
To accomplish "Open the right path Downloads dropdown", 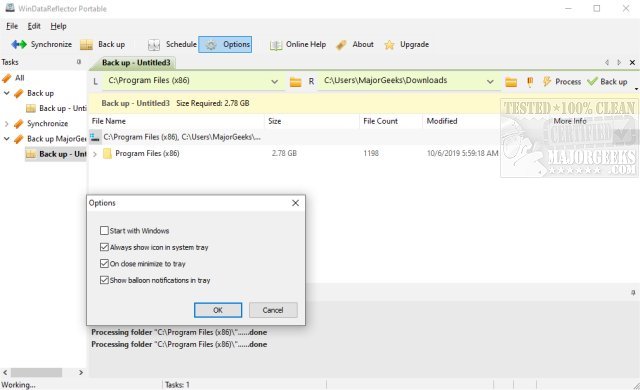I will [x=490, y=82].
